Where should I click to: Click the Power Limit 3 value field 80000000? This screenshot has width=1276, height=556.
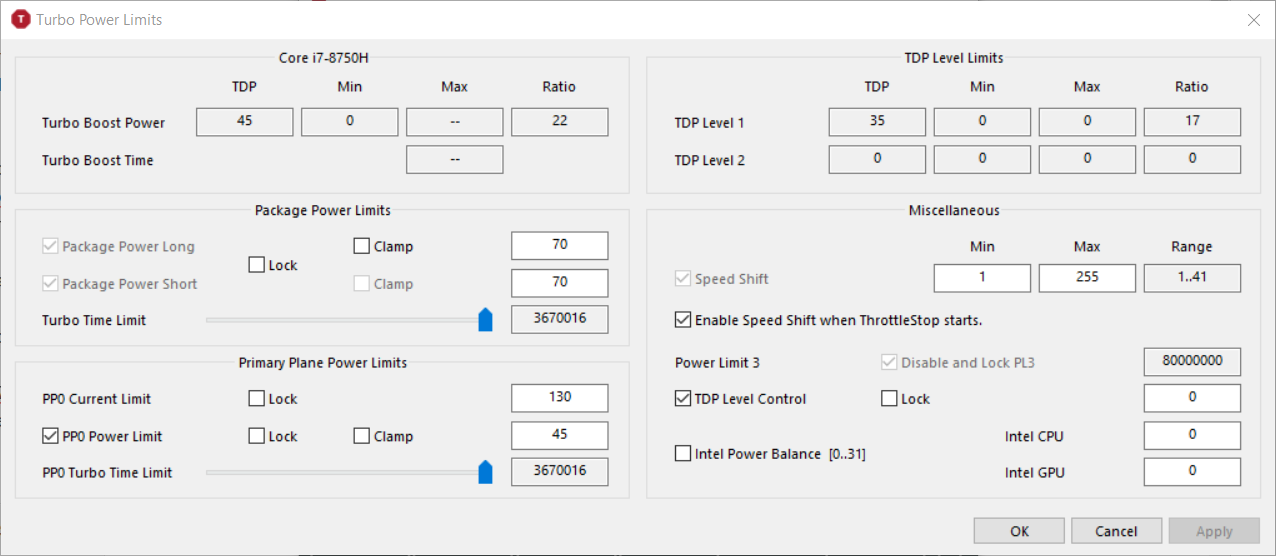1192,361
